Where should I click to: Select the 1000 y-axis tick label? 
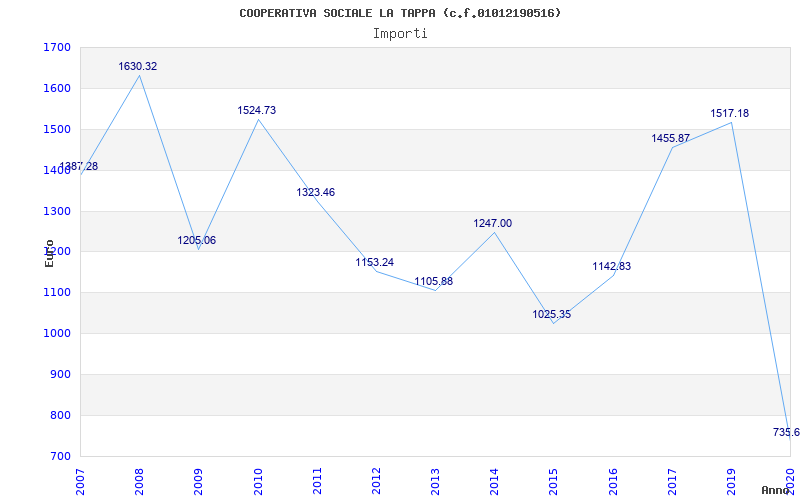[x=57, y=334]
